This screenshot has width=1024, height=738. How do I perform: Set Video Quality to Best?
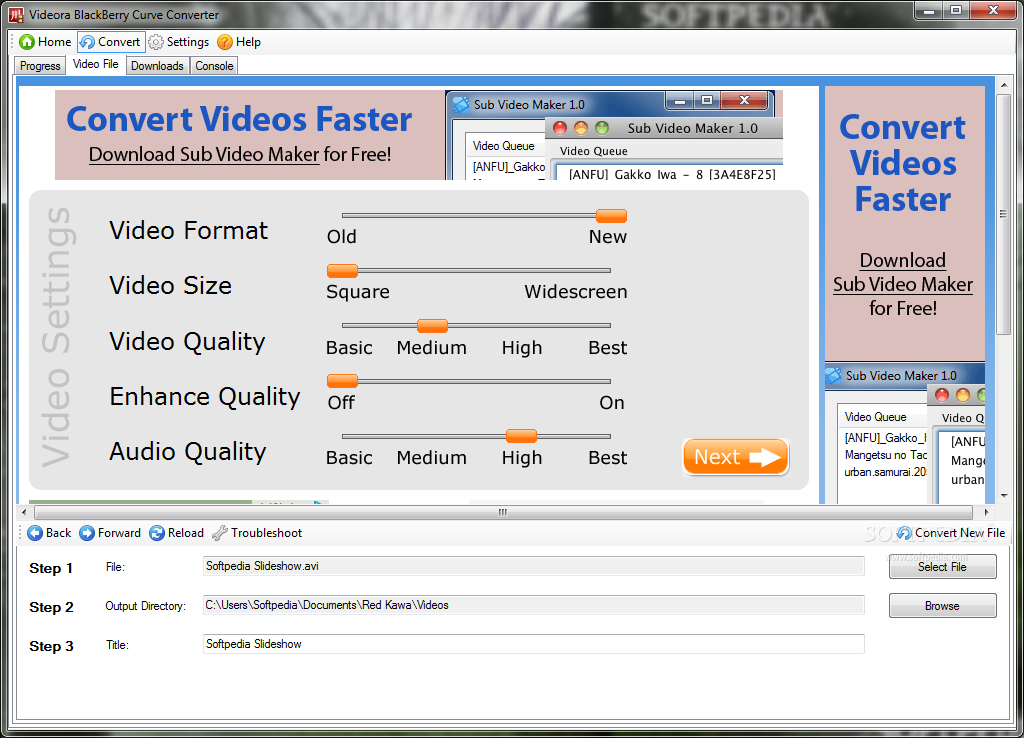point(607,347)
